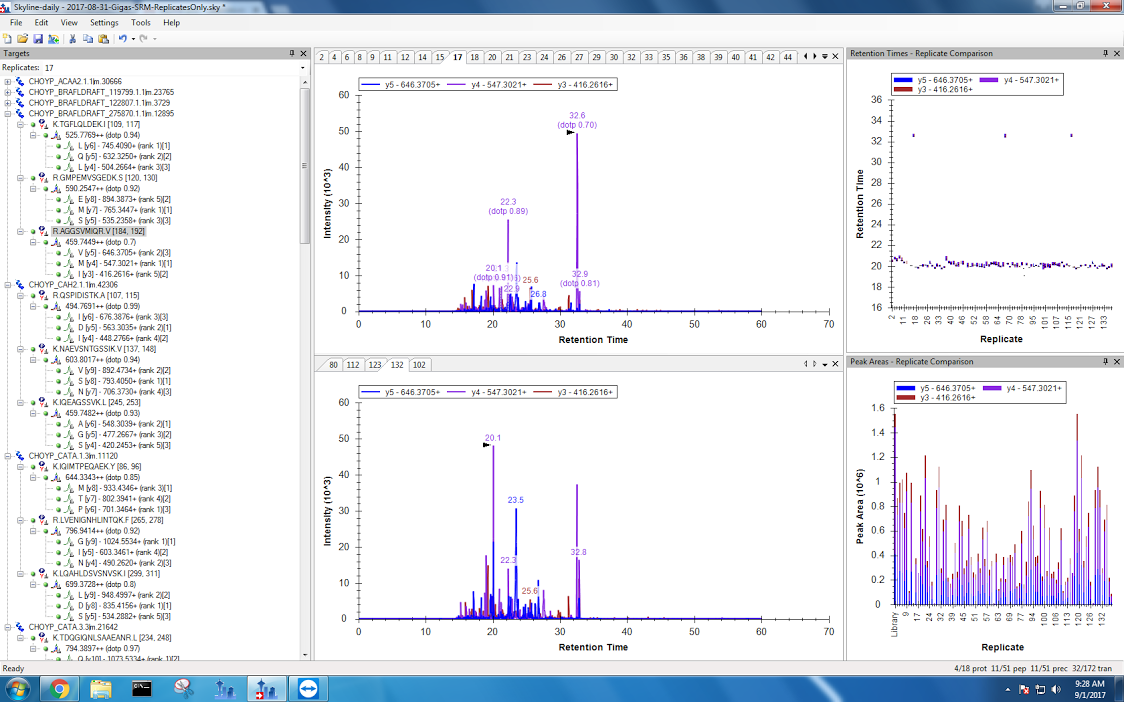
Task: Click the Open file toolbar icon
Action: 23,38
